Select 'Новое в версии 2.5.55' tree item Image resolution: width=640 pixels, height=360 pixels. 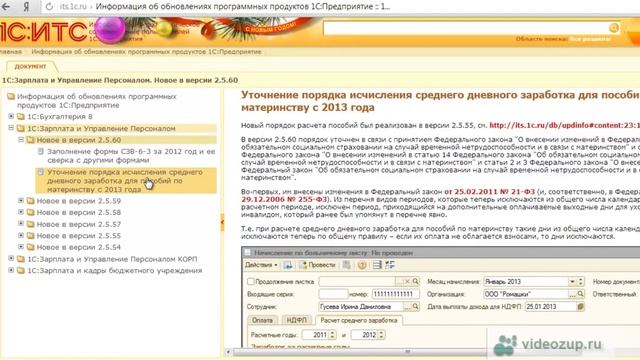click(x=79, y=236)
